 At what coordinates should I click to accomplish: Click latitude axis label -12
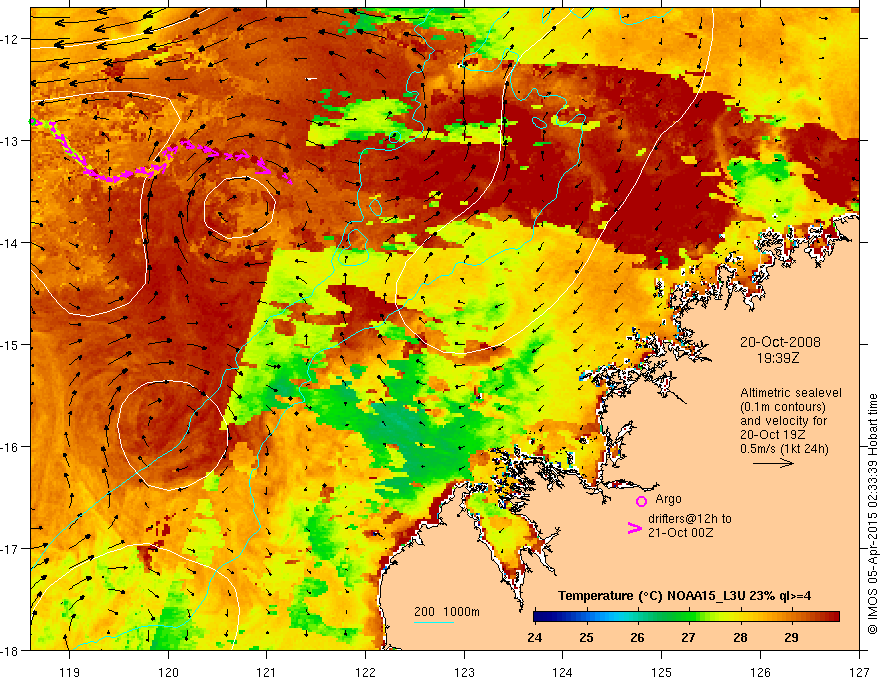point(10,39)
